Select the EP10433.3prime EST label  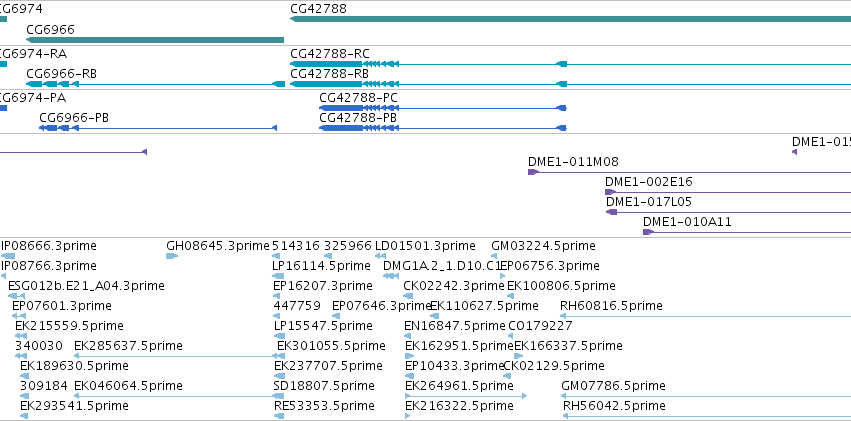click(455, 365)
